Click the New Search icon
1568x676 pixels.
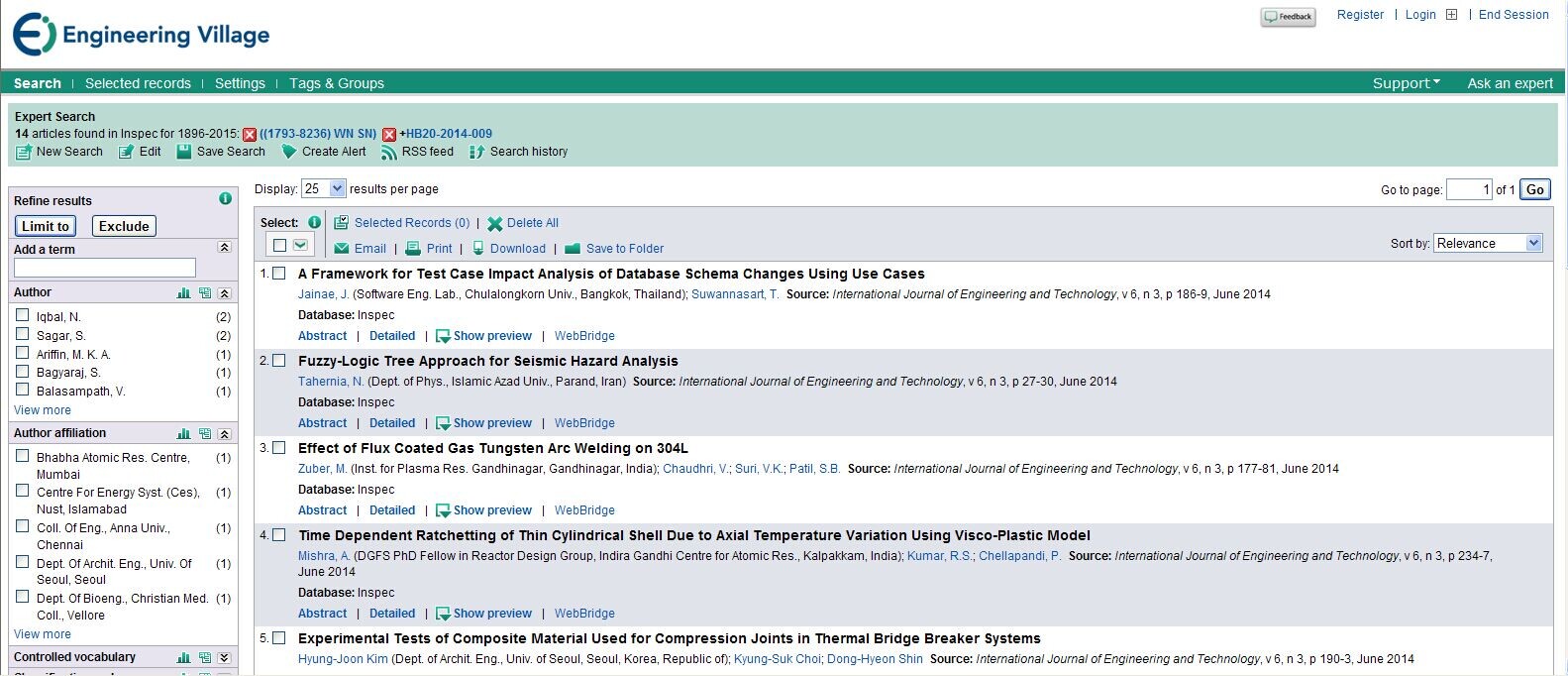[x=24, y=152]
